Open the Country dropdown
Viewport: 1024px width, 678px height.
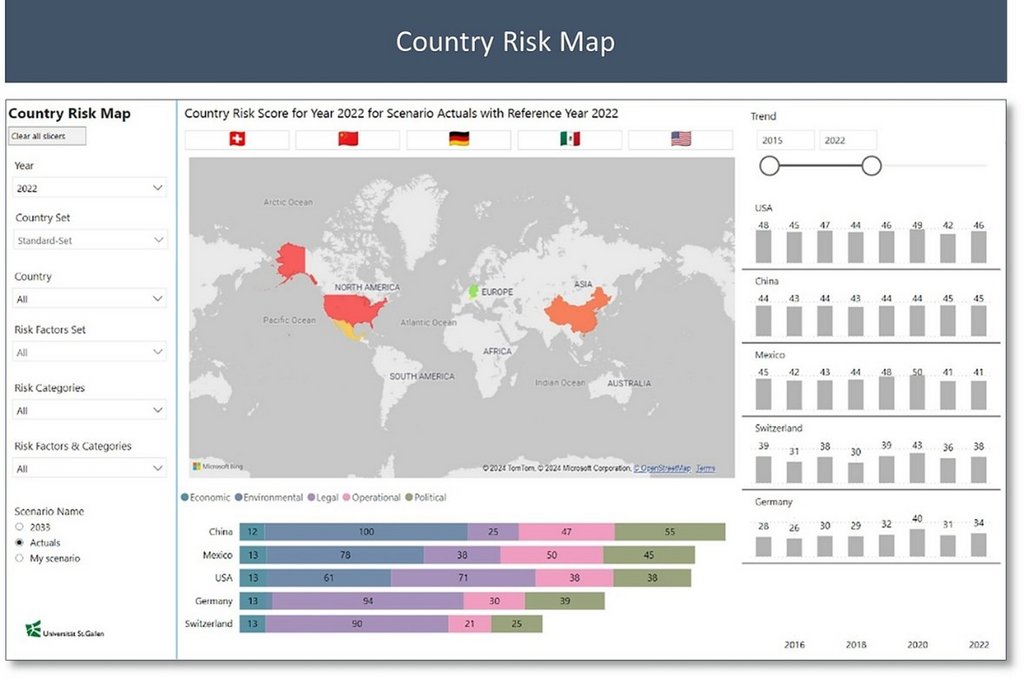90,299
